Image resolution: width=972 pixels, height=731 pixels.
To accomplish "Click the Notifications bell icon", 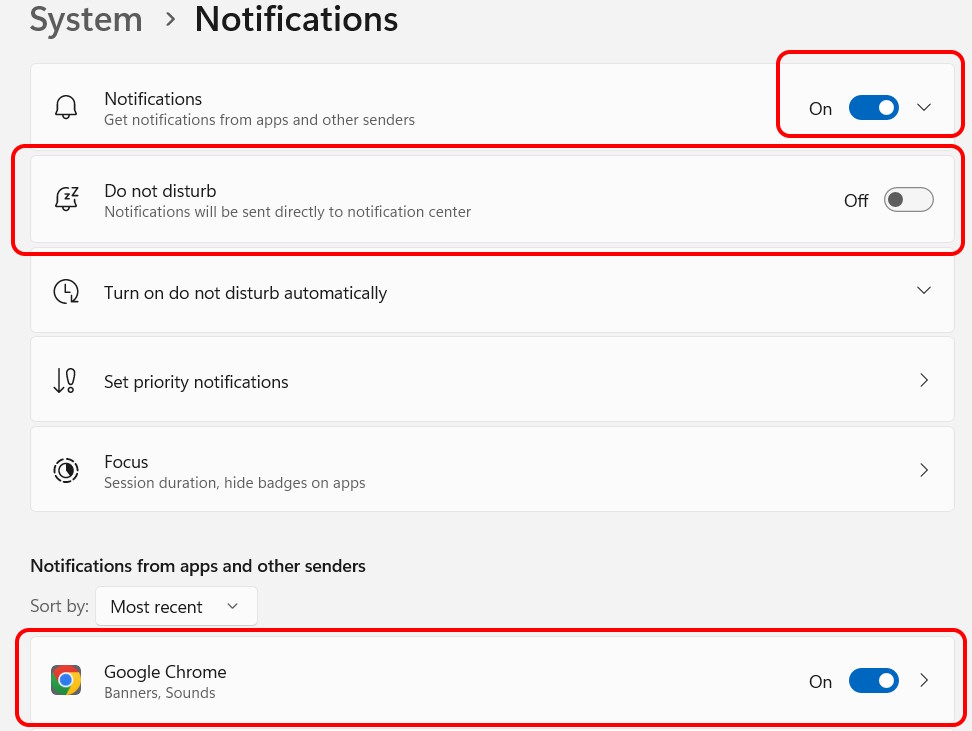I will point(66,107).
